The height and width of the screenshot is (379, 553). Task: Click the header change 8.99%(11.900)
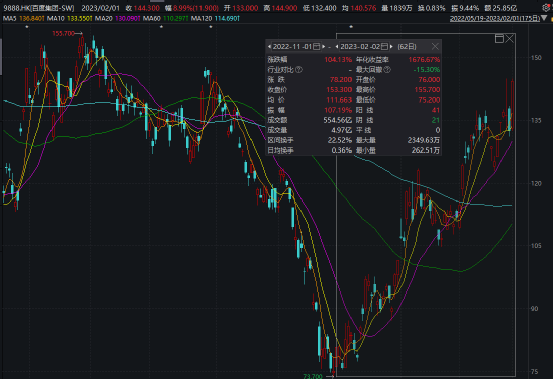[x=196, y=8]
